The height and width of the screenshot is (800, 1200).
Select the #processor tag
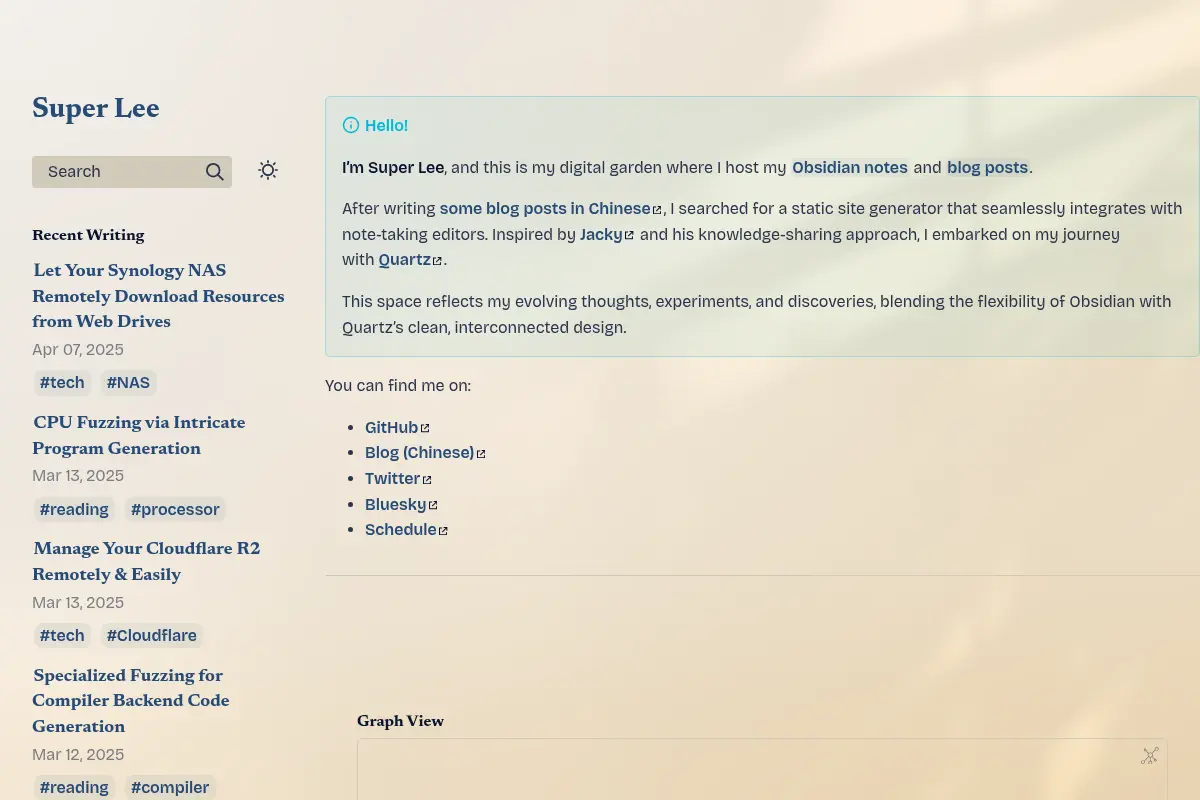pyautogui.click(x=175, y=510)
